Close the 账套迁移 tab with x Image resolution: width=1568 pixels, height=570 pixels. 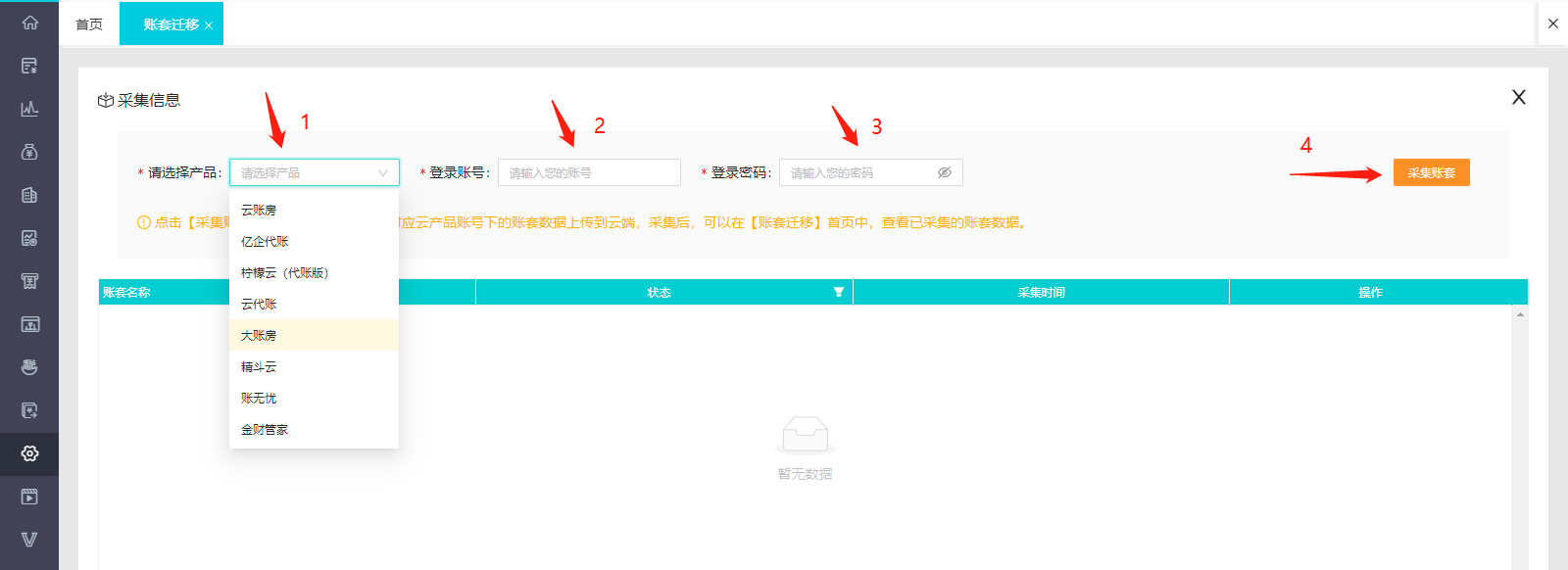coord(209,25)
